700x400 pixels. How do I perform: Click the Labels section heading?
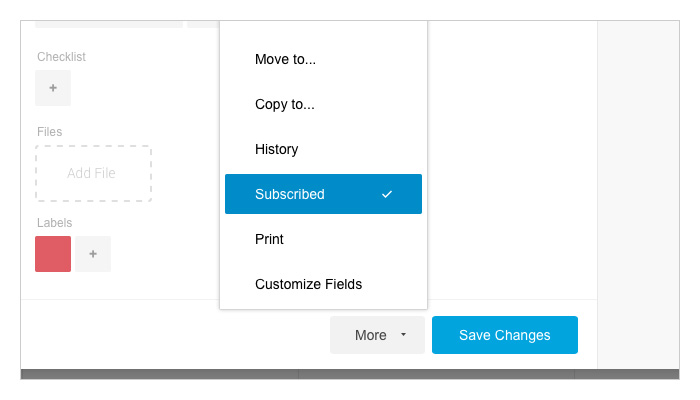point(54,223)
